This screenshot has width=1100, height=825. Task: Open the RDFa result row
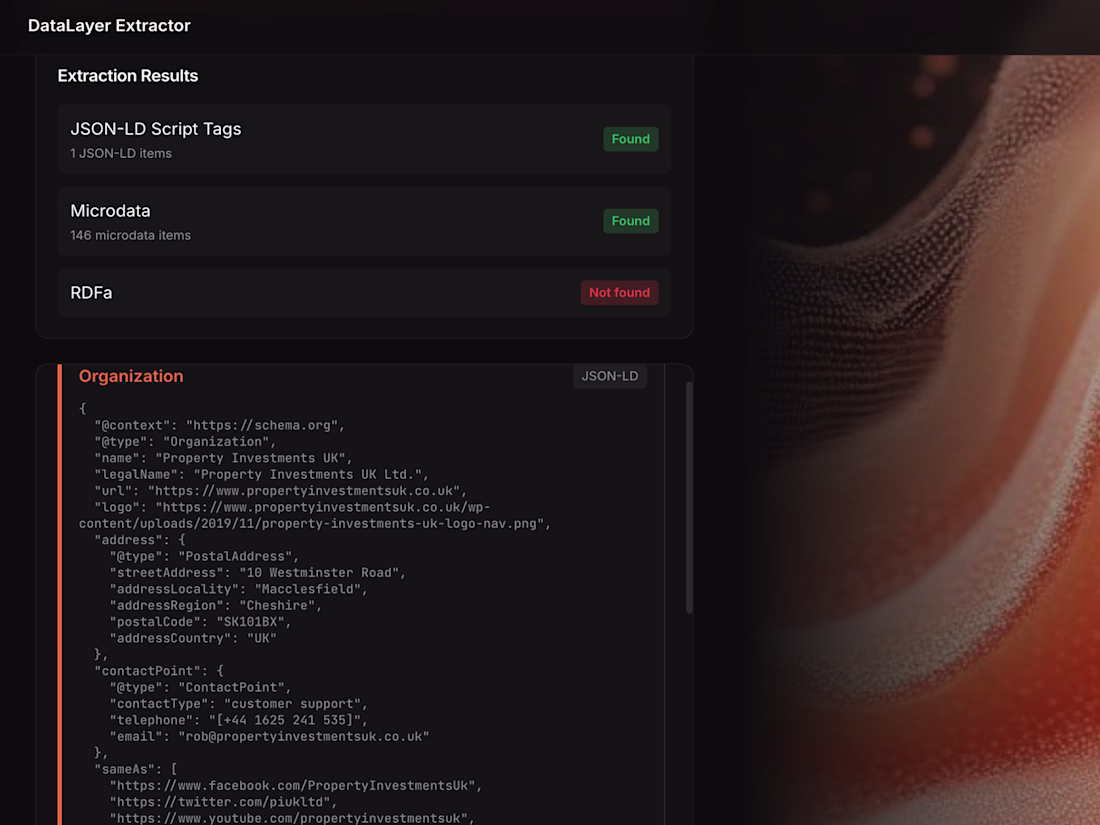tap(364, 293)
